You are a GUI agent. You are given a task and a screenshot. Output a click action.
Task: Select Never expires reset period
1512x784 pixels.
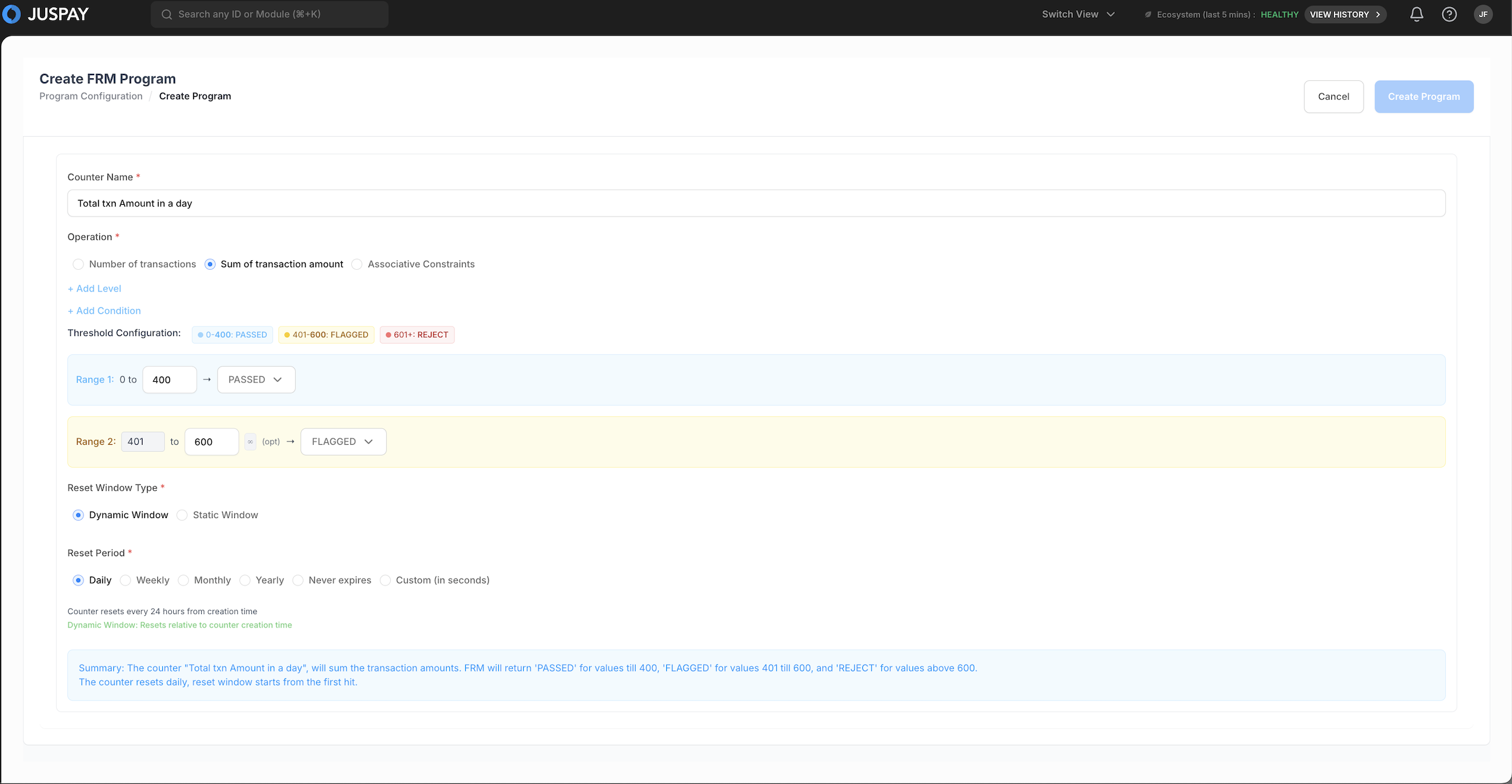(298, 580)
